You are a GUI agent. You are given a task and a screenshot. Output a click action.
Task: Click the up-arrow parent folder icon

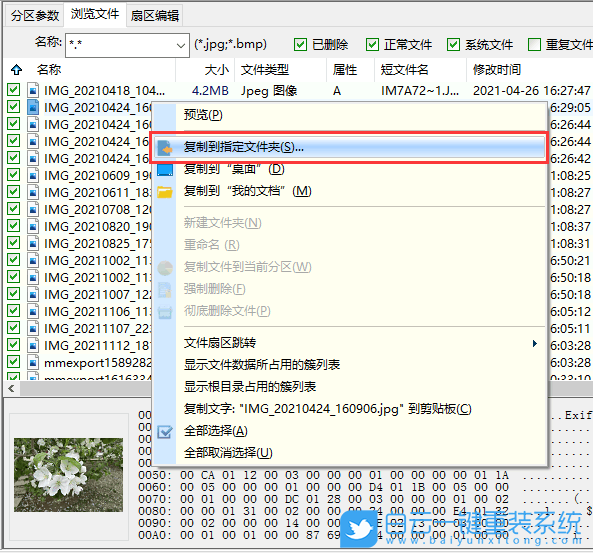tap(17, 70)
